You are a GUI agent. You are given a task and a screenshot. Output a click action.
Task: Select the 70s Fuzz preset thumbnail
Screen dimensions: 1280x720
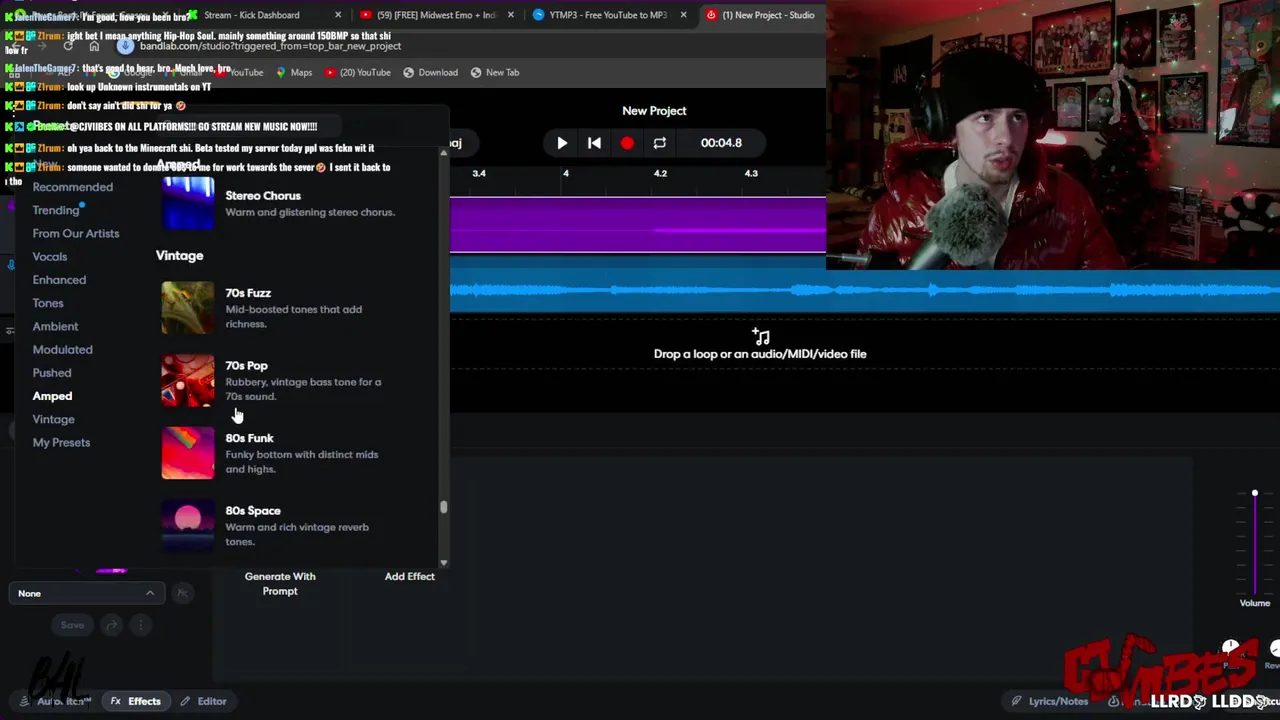[188, 308]
